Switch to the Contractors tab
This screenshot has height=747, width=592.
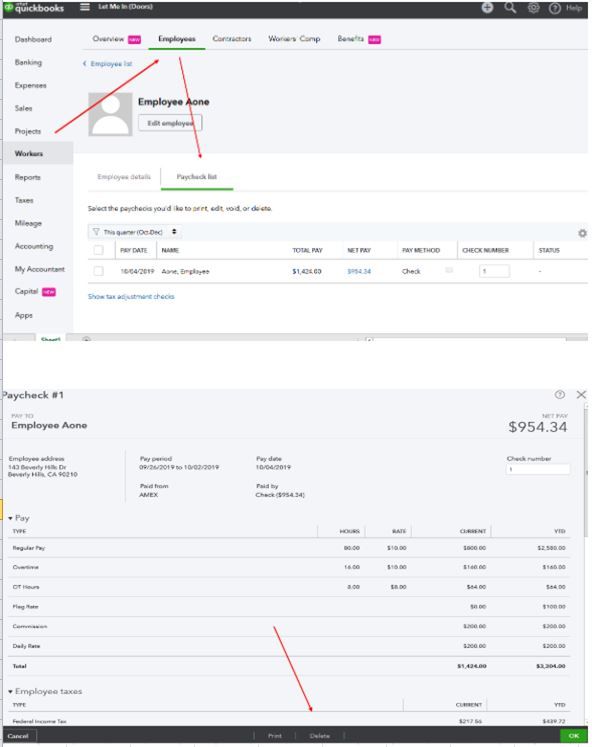231,39
